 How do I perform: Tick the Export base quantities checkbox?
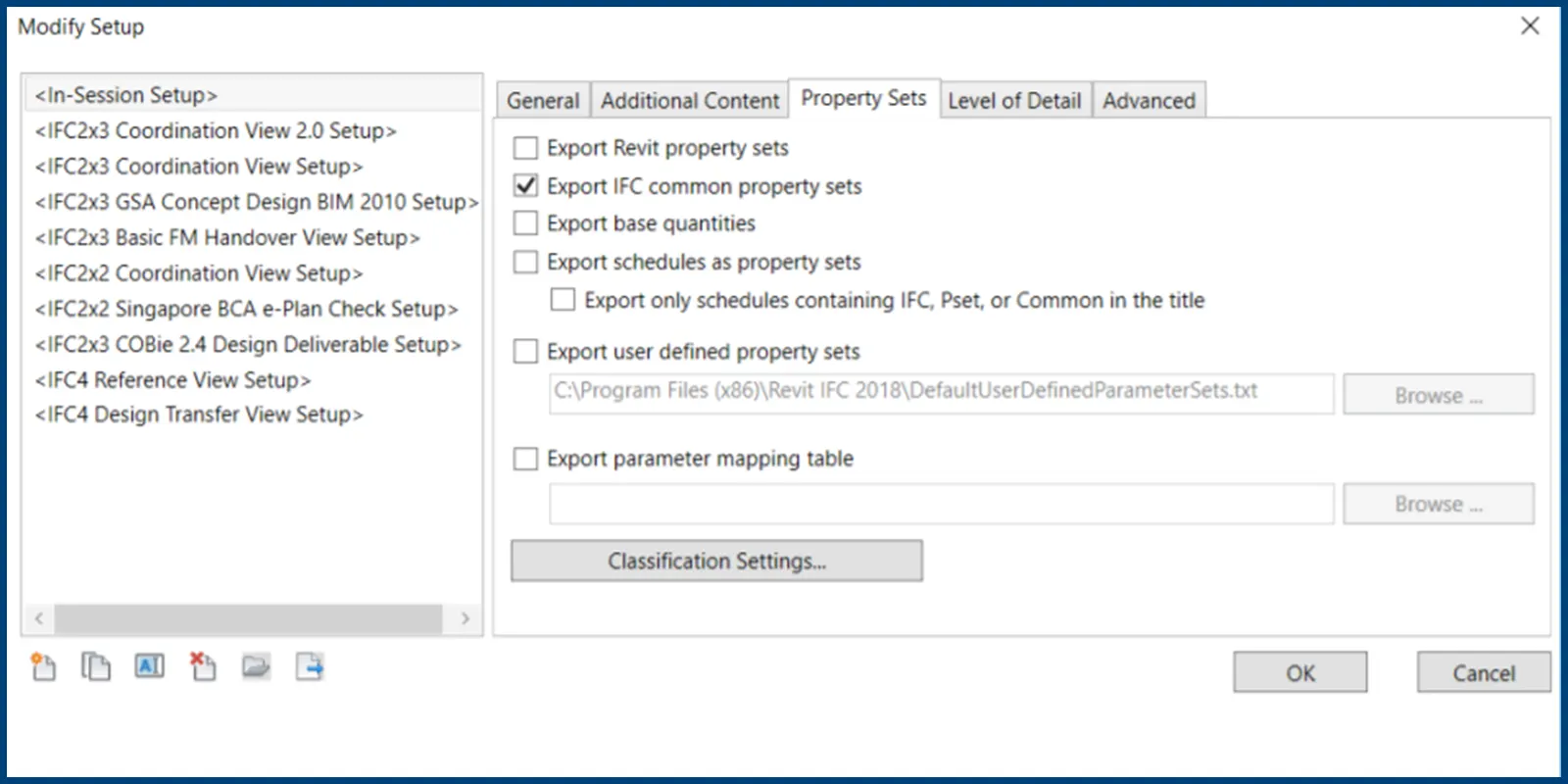(x=526, y=223)
